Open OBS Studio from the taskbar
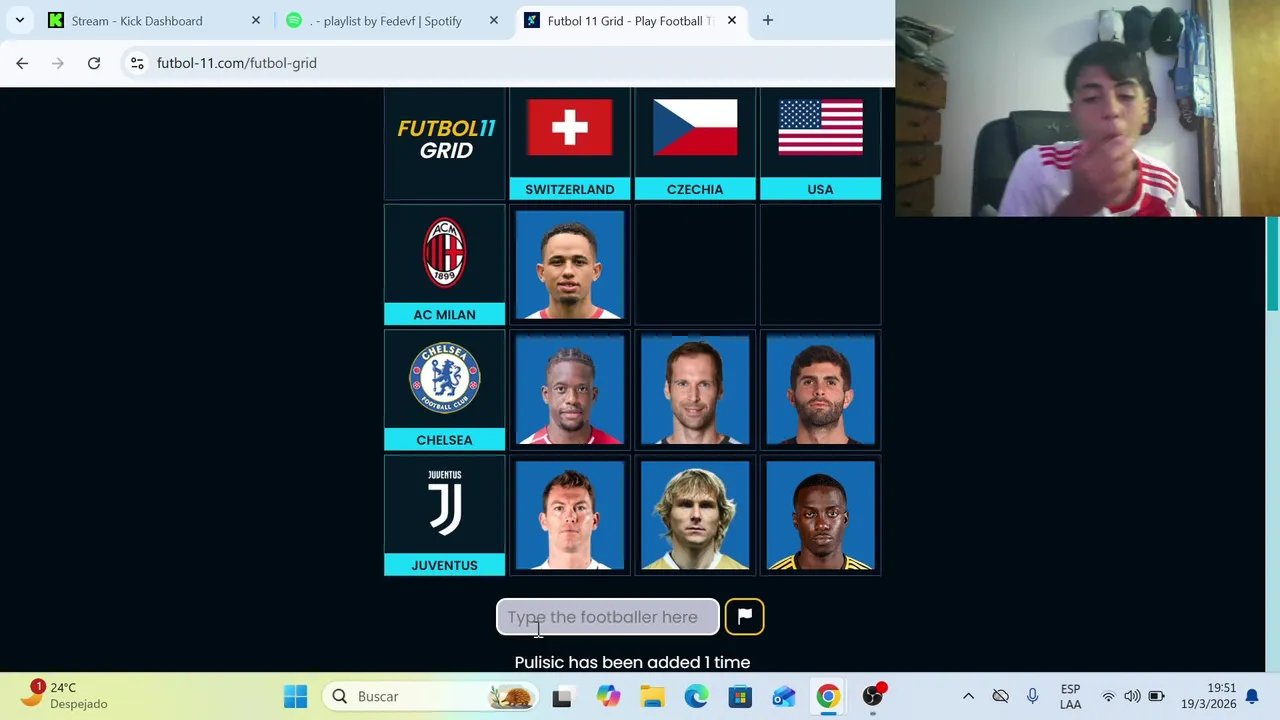1280x720 pixels. (x=873, y=696)
